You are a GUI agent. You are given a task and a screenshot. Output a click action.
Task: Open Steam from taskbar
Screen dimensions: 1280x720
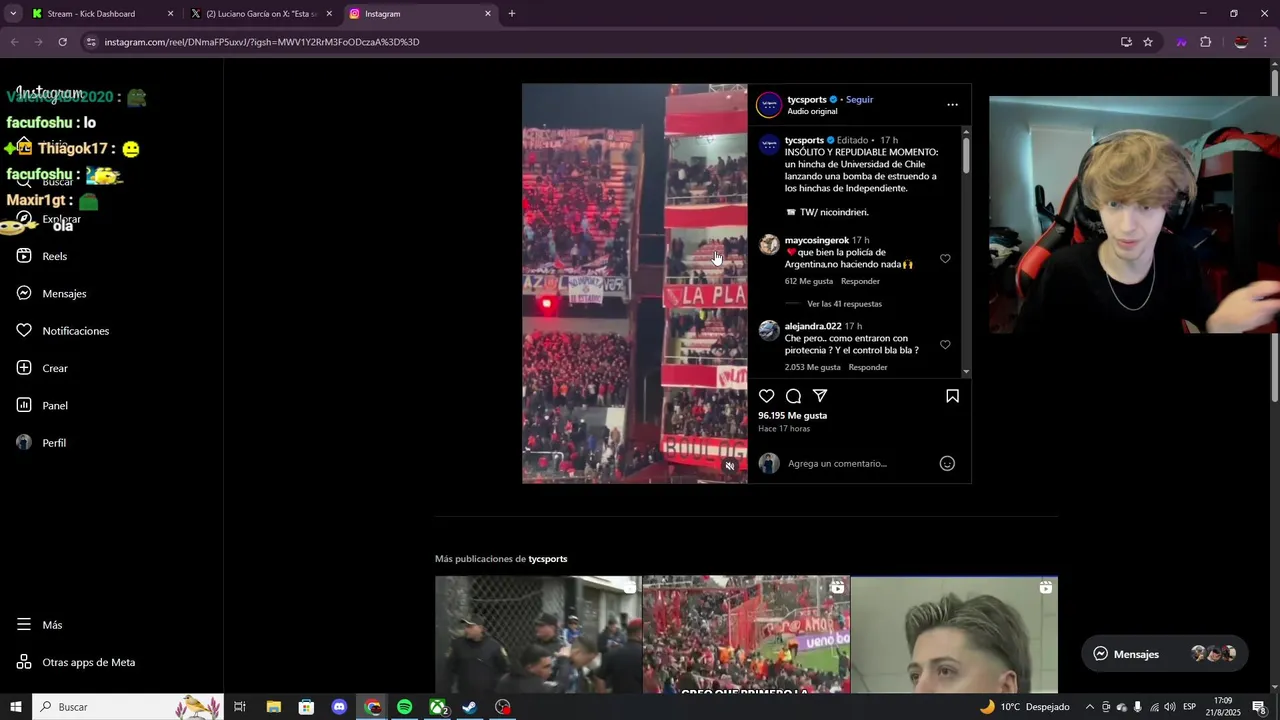coord(470,707)
